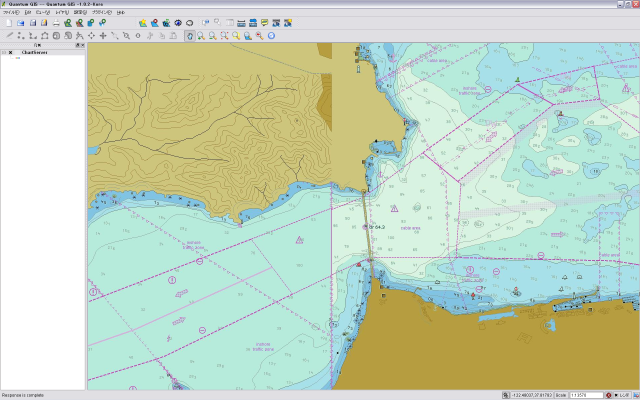Screen dimensions: 640x400
Task: Open a project with the folder icon
Action: point(20,22)
